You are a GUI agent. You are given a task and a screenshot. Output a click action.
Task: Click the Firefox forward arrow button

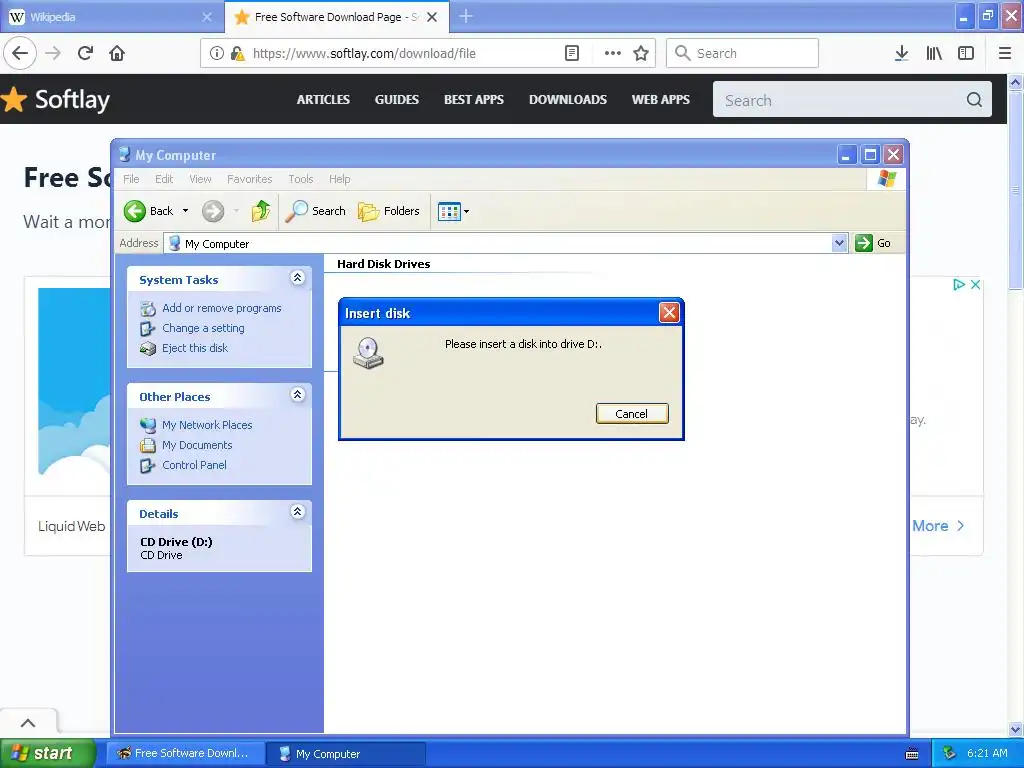(53, 53)
